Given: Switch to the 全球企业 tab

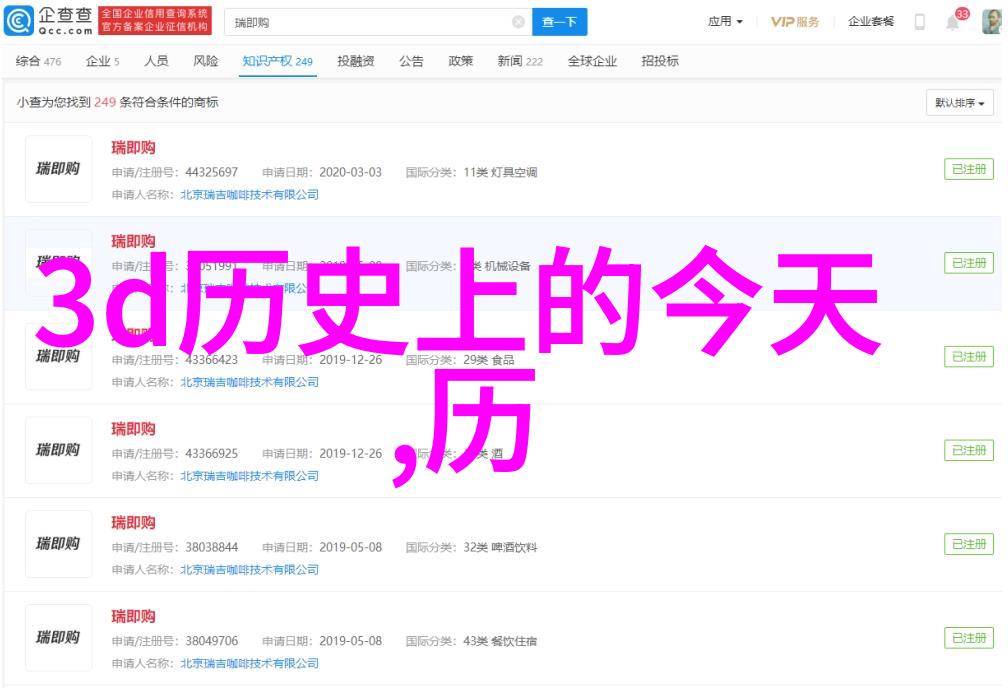Looking at the screenshot, I should click(592, 61).
